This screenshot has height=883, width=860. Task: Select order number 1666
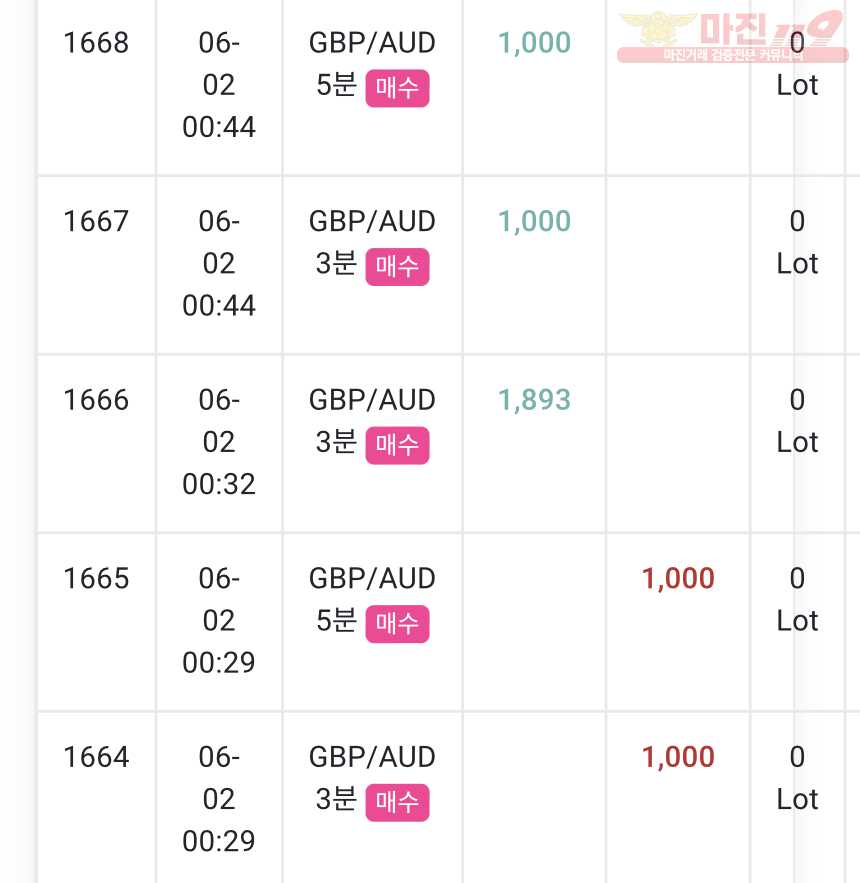pos(96,400)
